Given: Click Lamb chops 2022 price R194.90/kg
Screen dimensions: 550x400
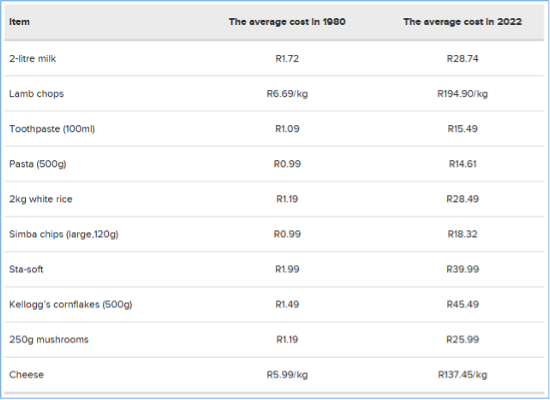Looking at the screenshot, I should [x=462, y=94].
